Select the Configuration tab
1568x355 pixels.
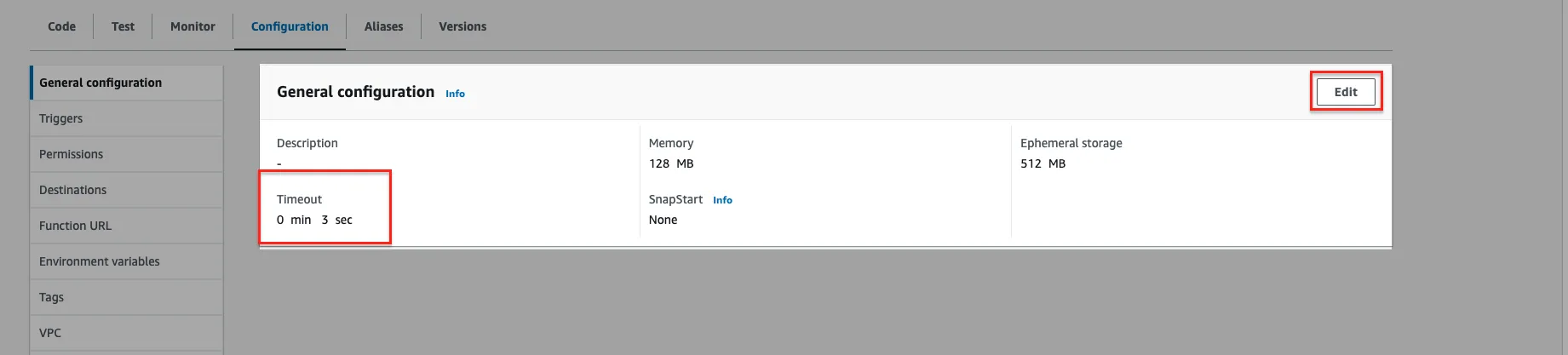click(x=290, y=26)
